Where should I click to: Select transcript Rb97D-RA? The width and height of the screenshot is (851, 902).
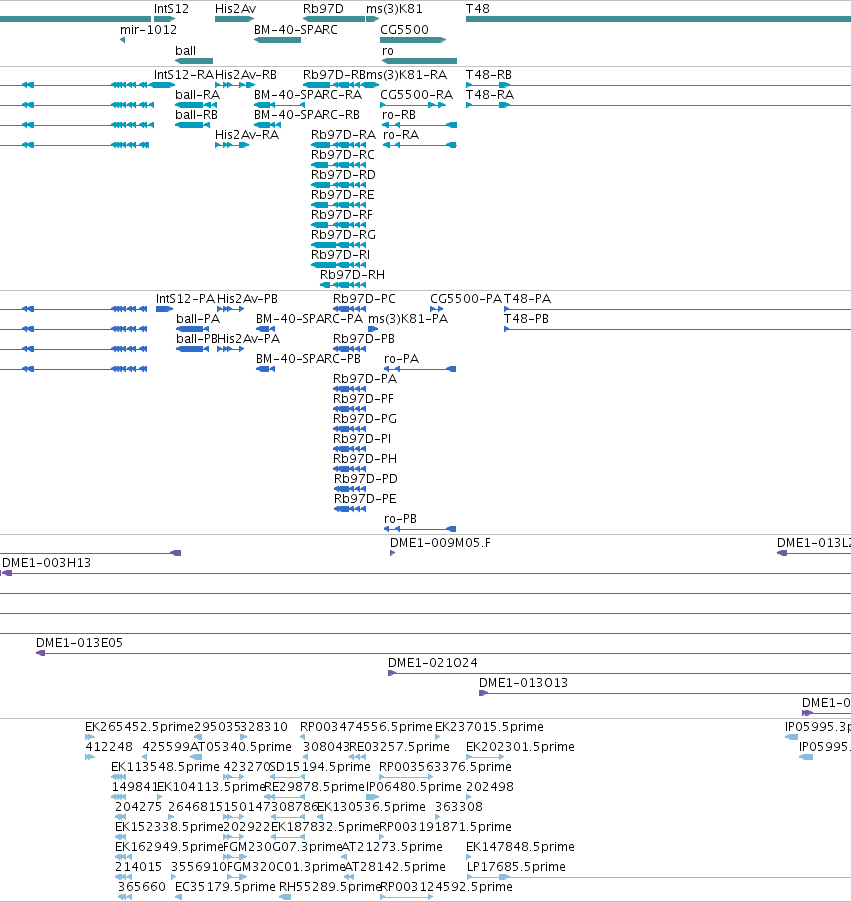344,135
